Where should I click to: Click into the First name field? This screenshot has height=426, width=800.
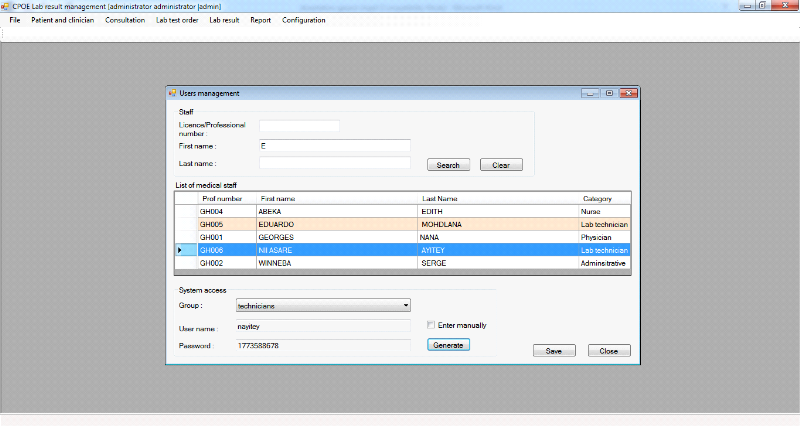click(335, 145)
